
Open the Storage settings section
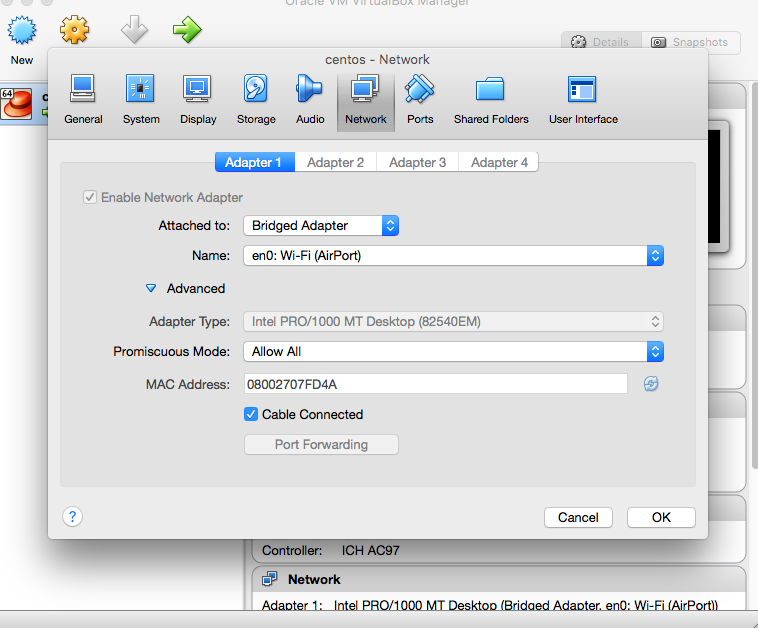tap(256, 100)
